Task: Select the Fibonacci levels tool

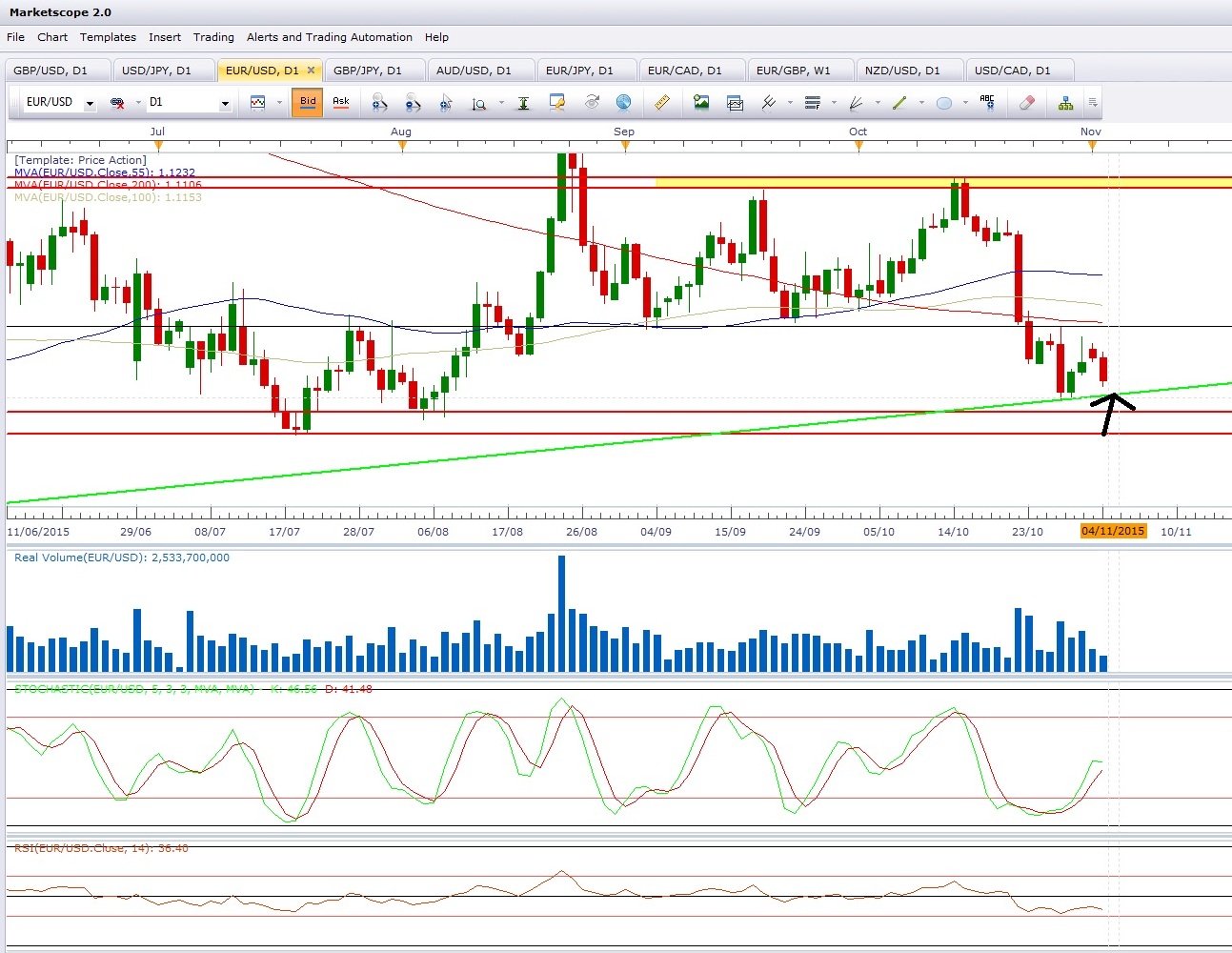Action: tap(813, 102)
